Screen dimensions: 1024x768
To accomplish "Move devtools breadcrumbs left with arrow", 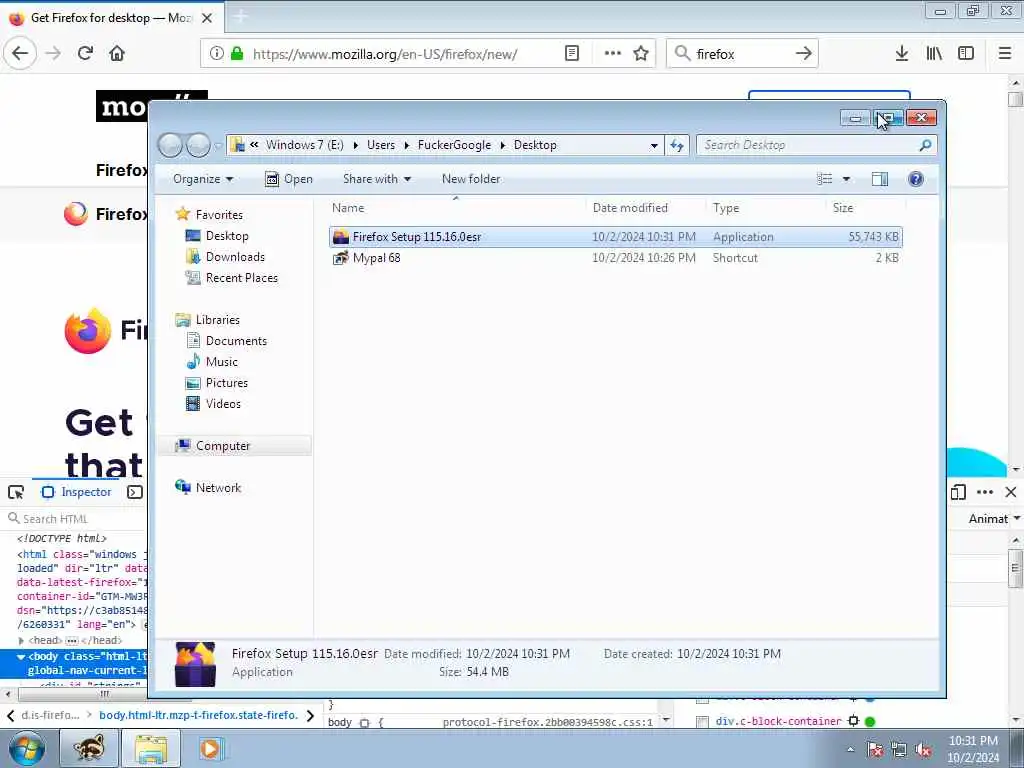I will pyautogui.click(x=10, y=716).
